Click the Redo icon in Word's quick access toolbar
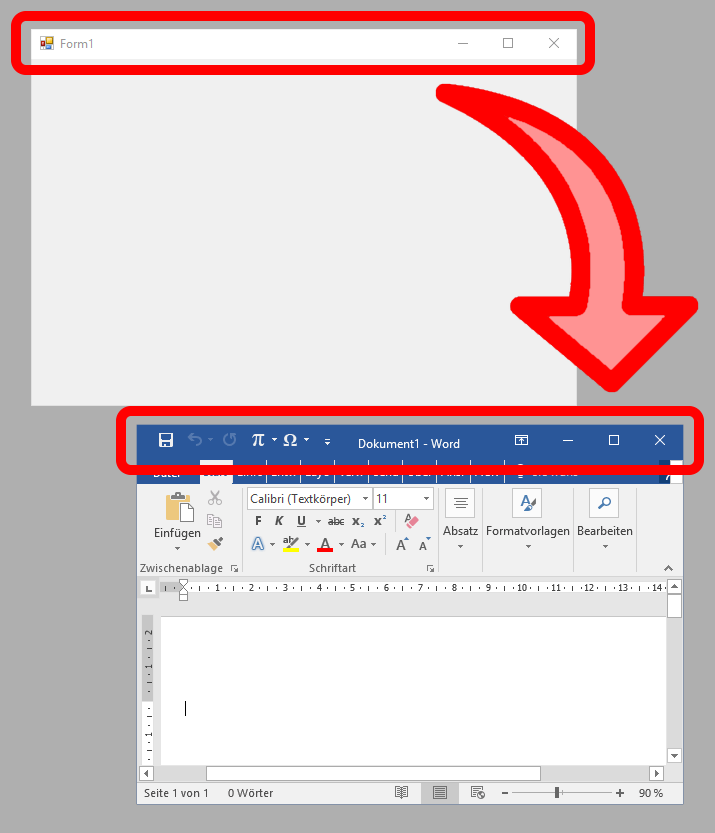The height and width of the screenshot is (833, 715). [x=229, y=440]
